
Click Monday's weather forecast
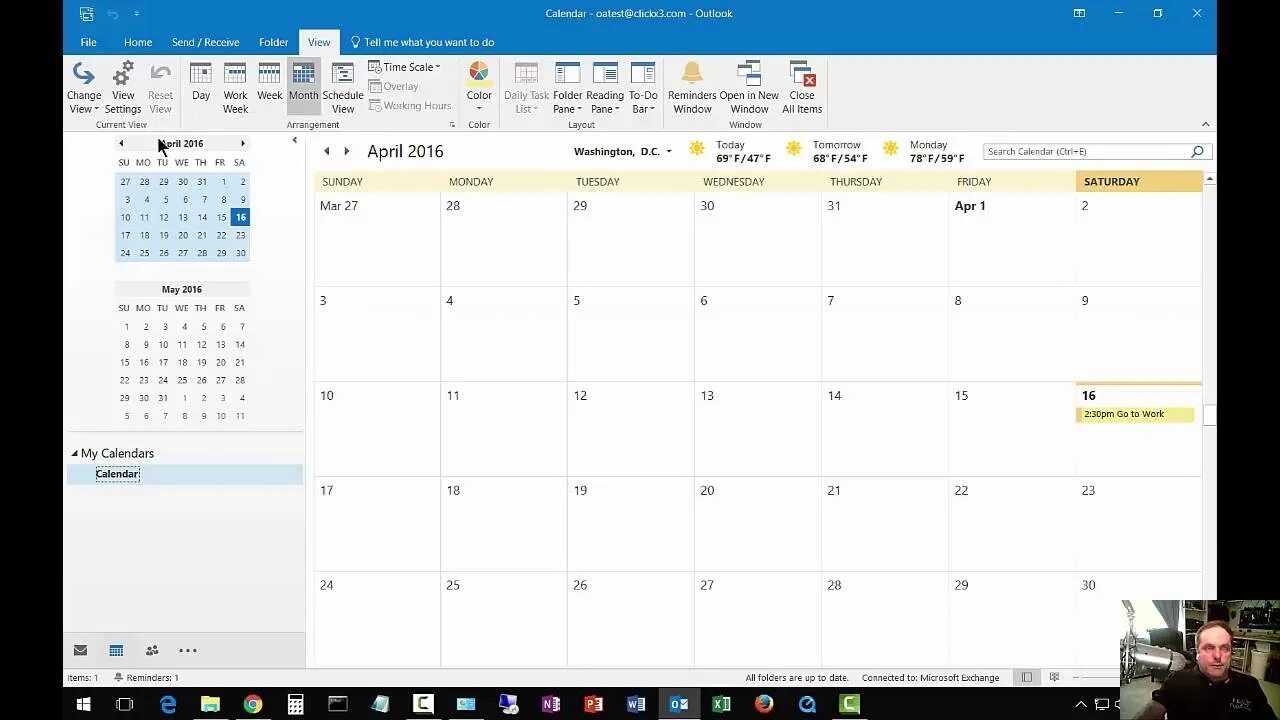pos(926,151)
